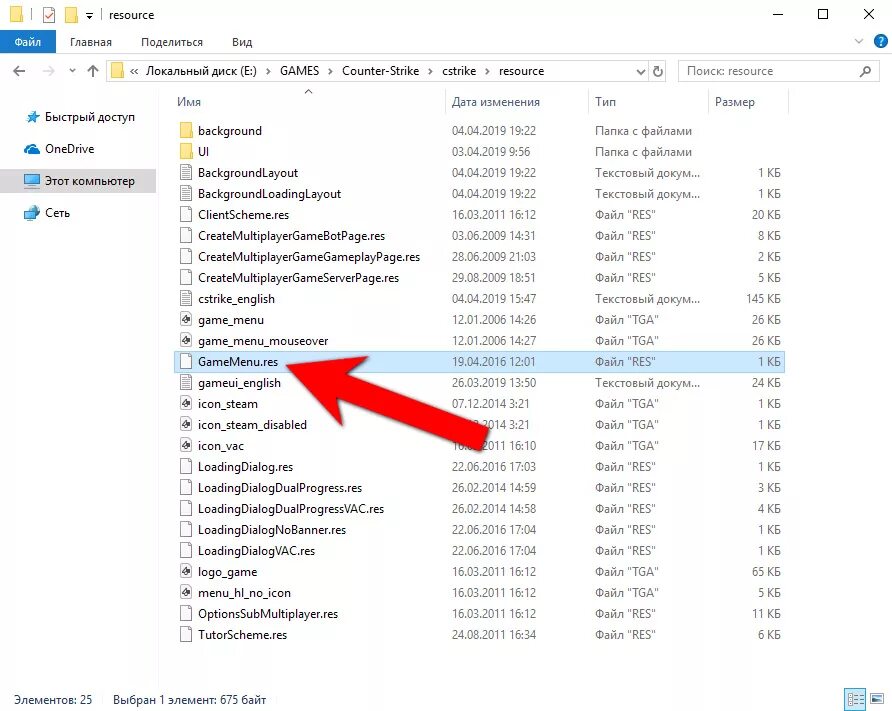
Task: Click cstrike in breadcrumb path
Action: click(x=459, y=71)
